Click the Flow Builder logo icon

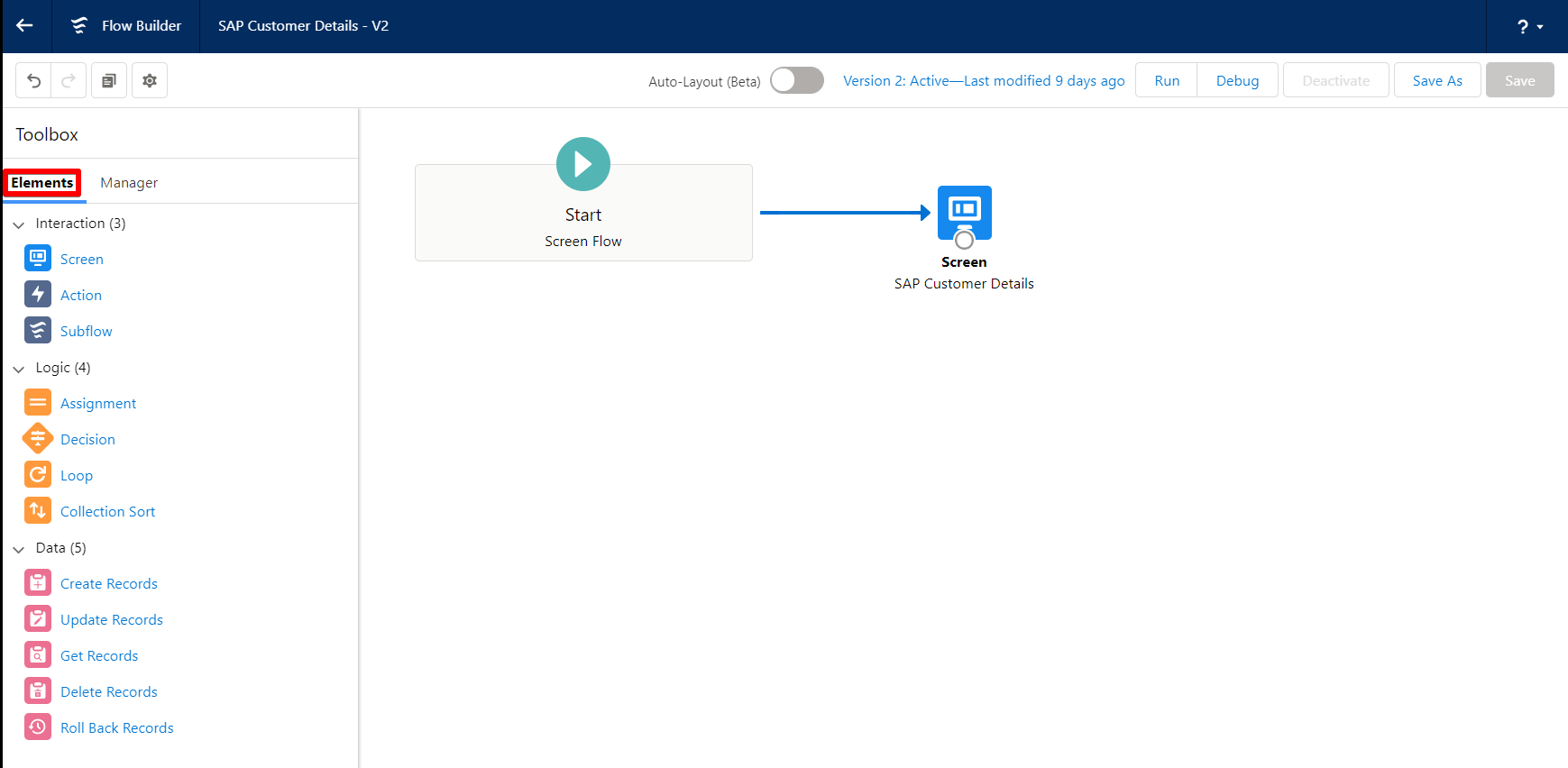click(x=79, y=26)
